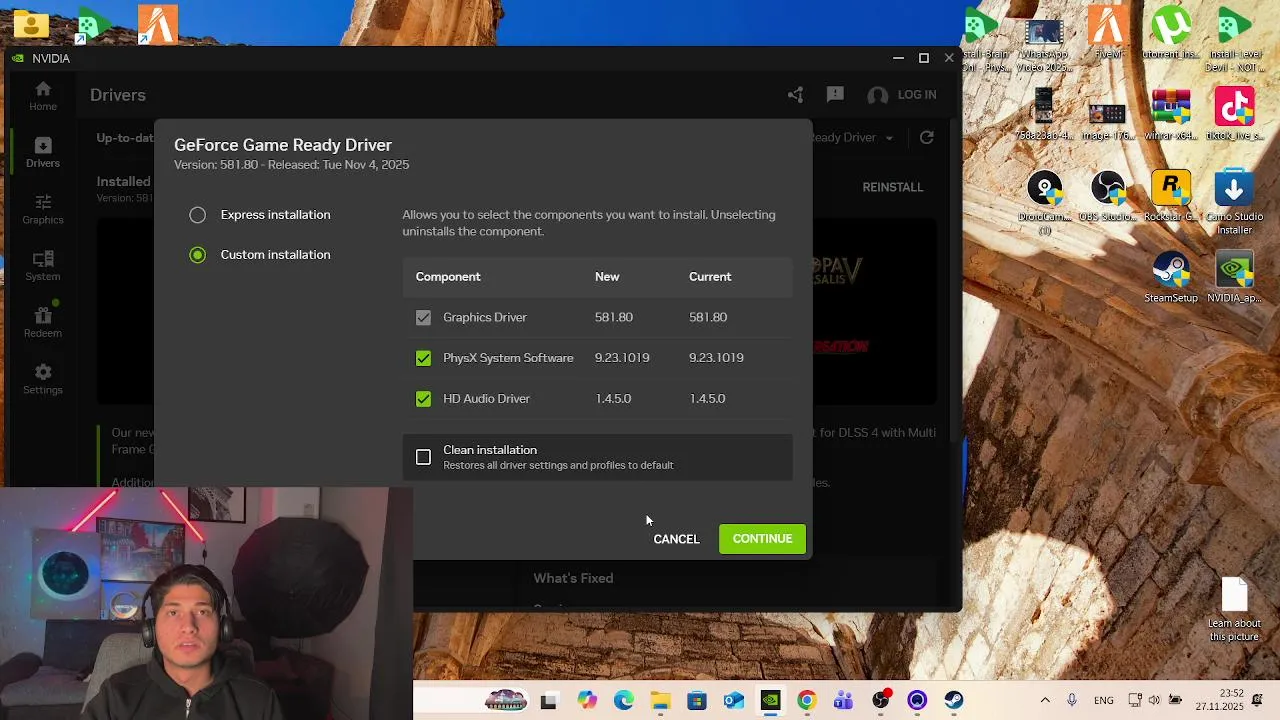Open tiktok_live_s installer desktop icon
Image resolution: width=1280 pixels, height=720 pixels.
[1234, 115]
